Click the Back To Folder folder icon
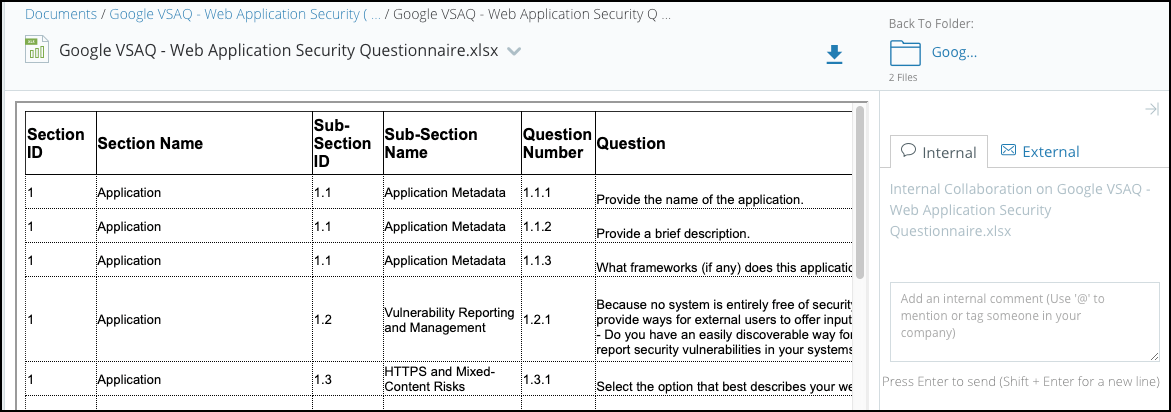Image resolution: width=1171 pixels, height=412 pixels. pos(904,53)
